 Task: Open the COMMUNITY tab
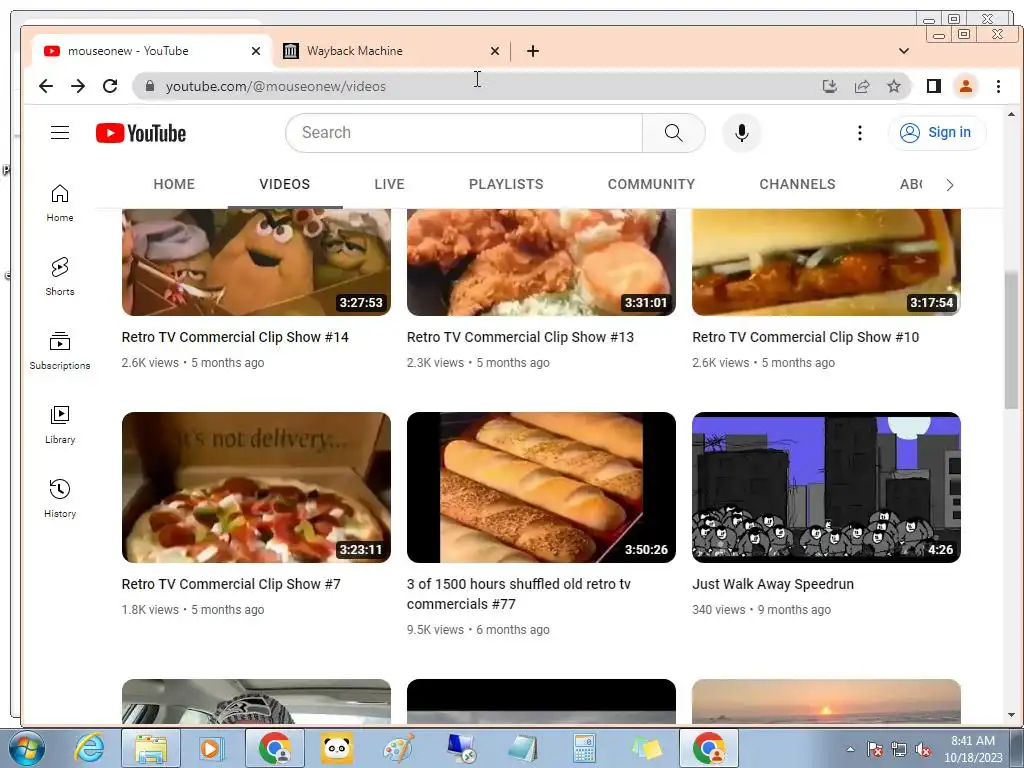(651, 184)
